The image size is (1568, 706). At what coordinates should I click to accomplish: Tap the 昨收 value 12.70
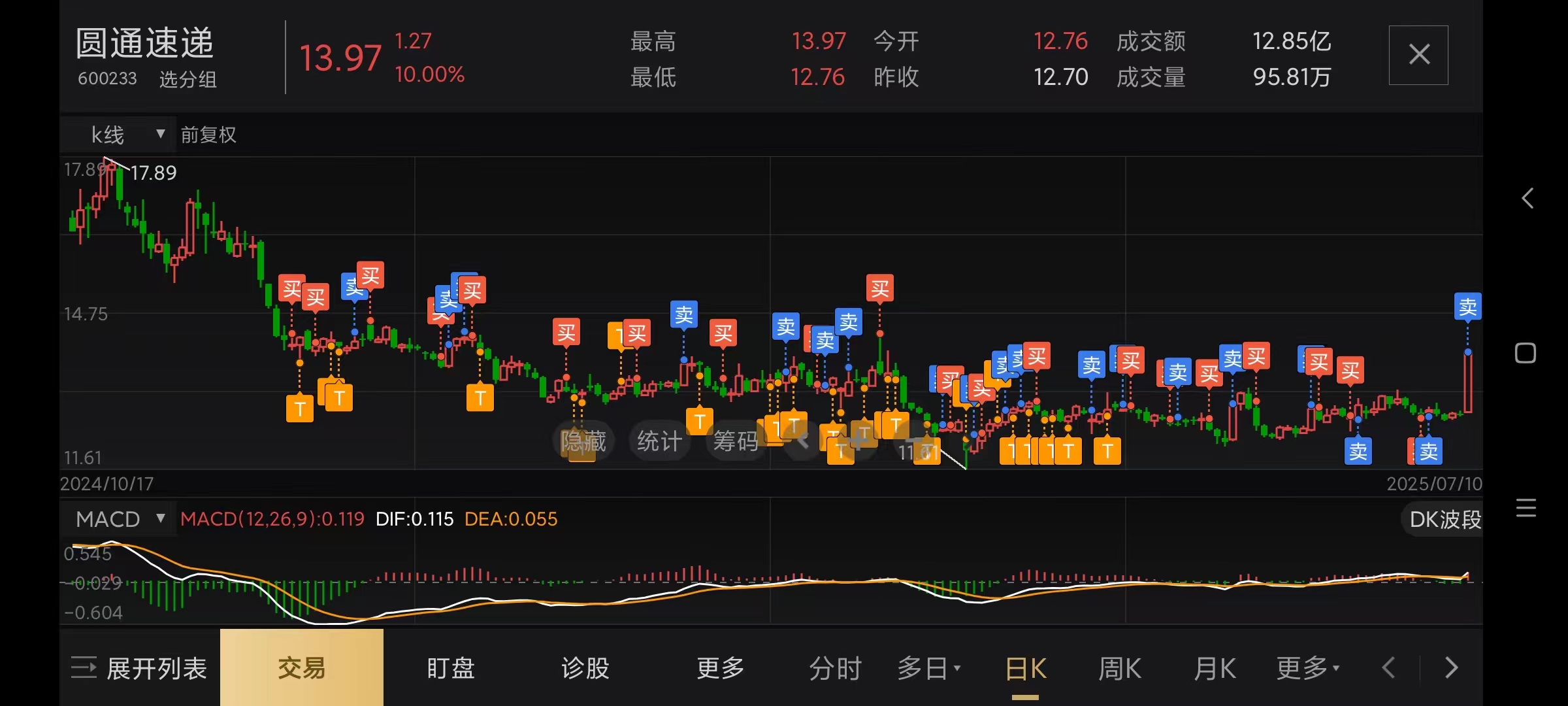1060,77
